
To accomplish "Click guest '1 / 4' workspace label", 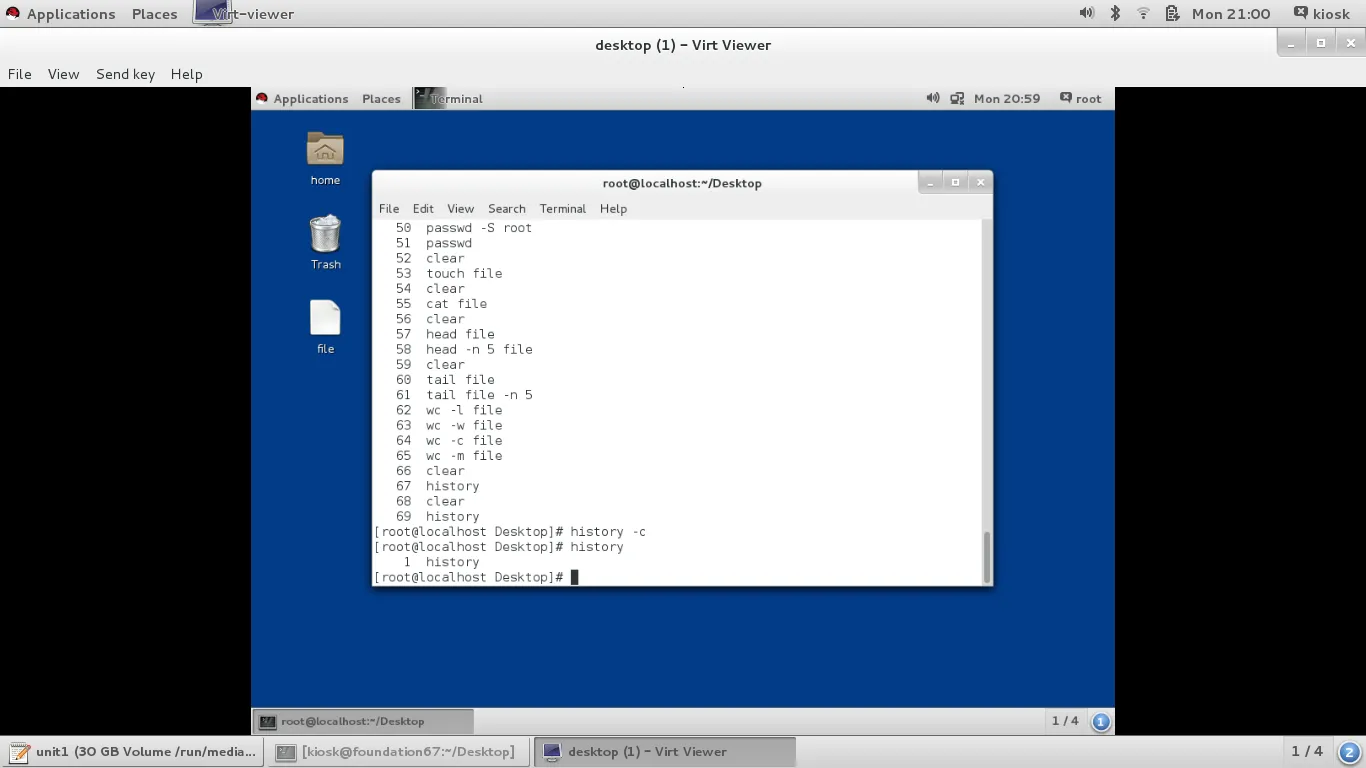I will 1065,720.
